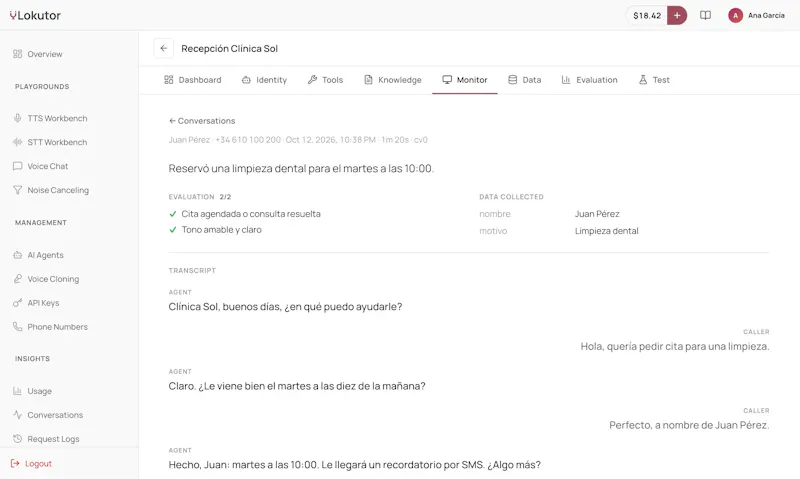Click the 'Juan Pérez' nombre value
Screen dimensions: 800x479
pyautogui.click(x=597, y=214)
